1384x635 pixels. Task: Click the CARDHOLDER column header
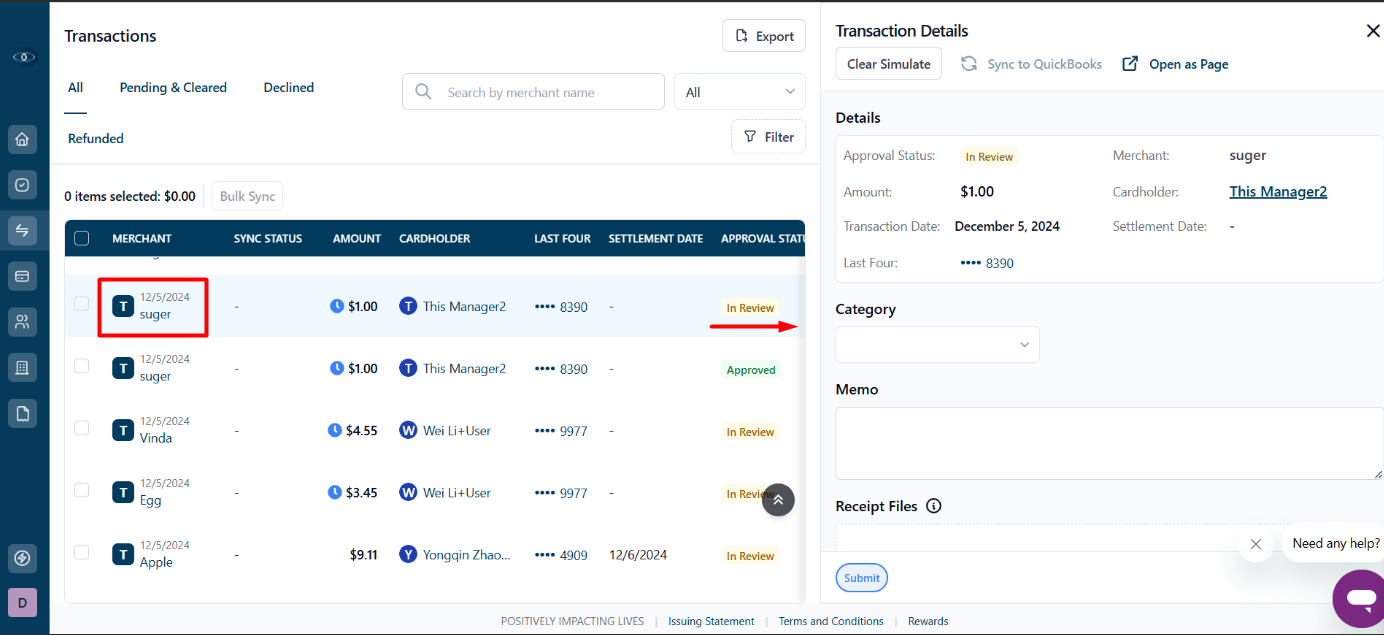(x=434, y=239)
